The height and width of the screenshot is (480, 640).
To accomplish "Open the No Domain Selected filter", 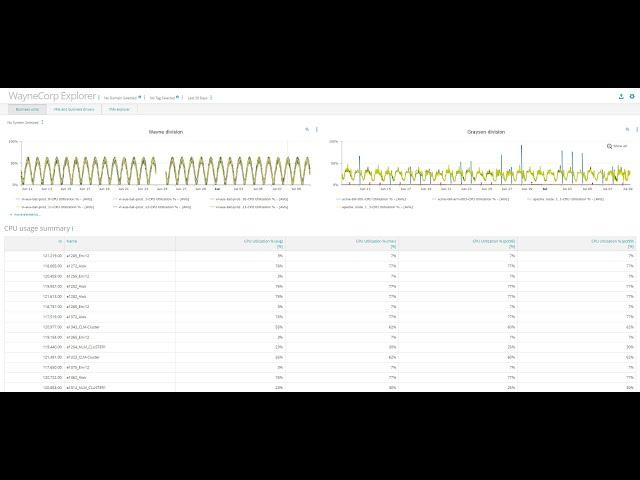I will coord(122,98).
